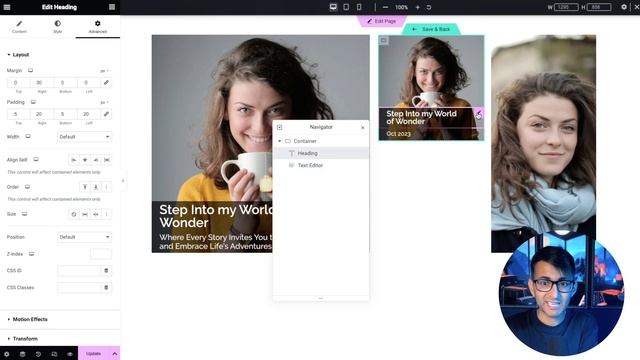Reset zoom with the circular arrow icon
Viewport: 640px width, 360px height.
(x=429, y=7)
